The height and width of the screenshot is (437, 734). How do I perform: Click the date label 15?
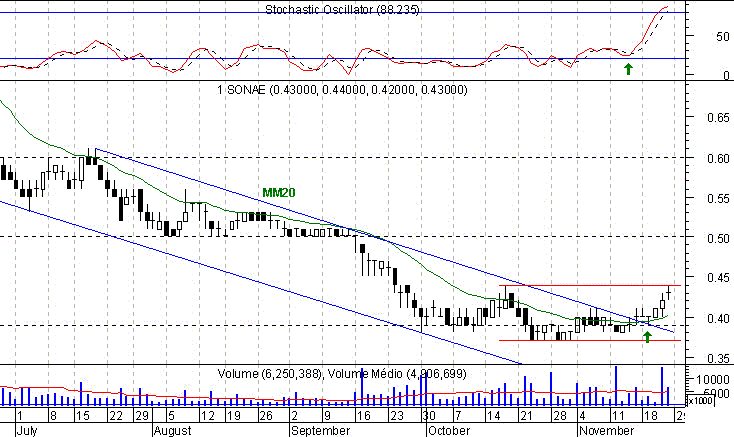[82, 416]
